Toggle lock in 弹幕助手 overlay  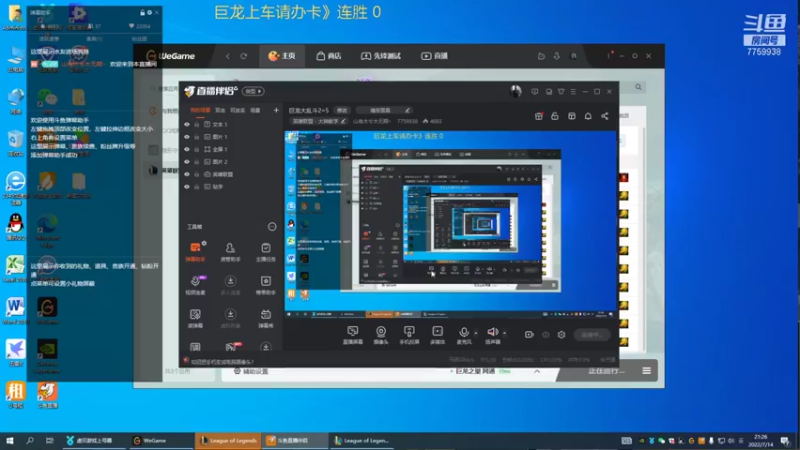[x=142, y=12]
